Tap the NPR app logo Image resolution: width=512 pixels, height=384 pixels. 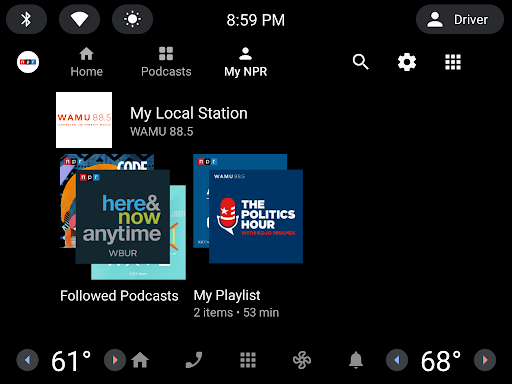coord(28,62)
